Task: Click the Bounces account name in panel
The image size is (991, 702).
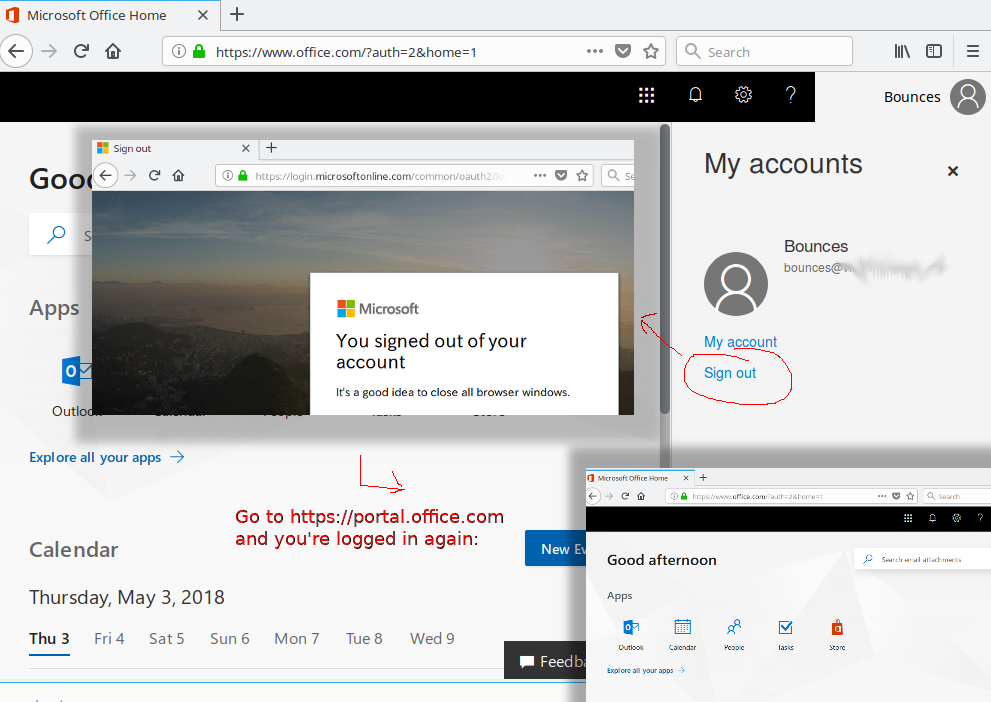Action: (816, 246)
